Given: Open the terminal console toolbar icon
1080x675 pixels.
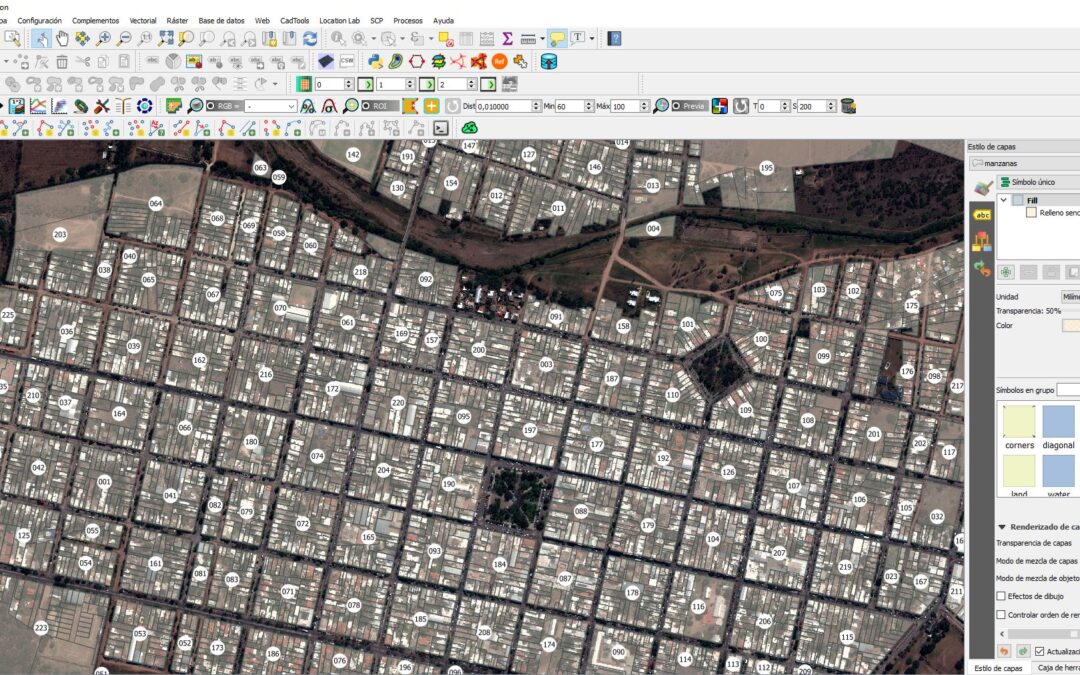Looking at the screenshot, I should pos(441,128).
